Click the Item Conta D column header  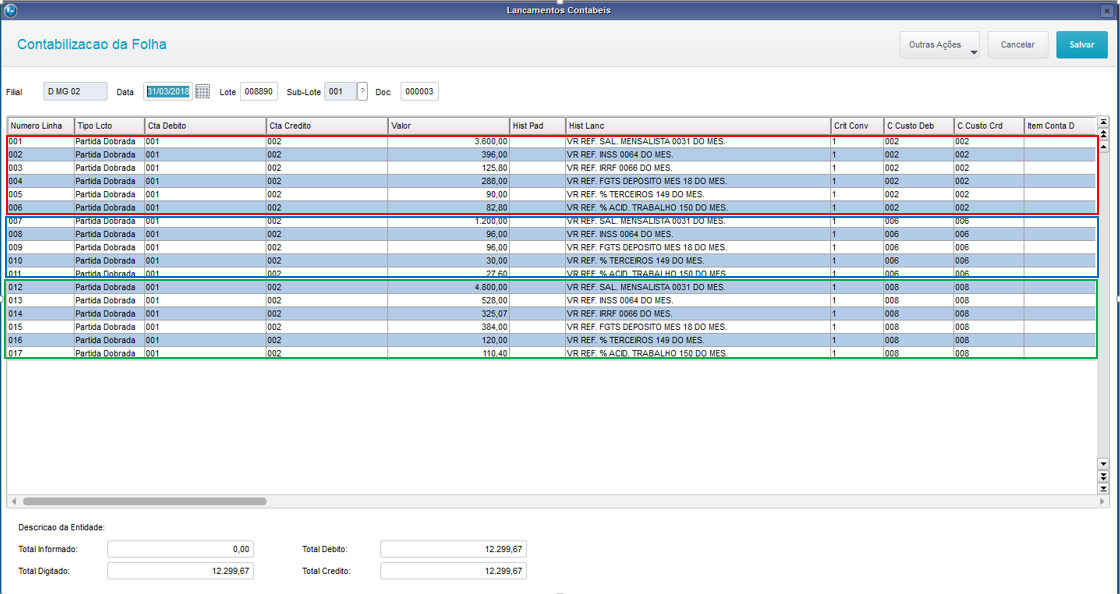click(x=1059, y=126)
